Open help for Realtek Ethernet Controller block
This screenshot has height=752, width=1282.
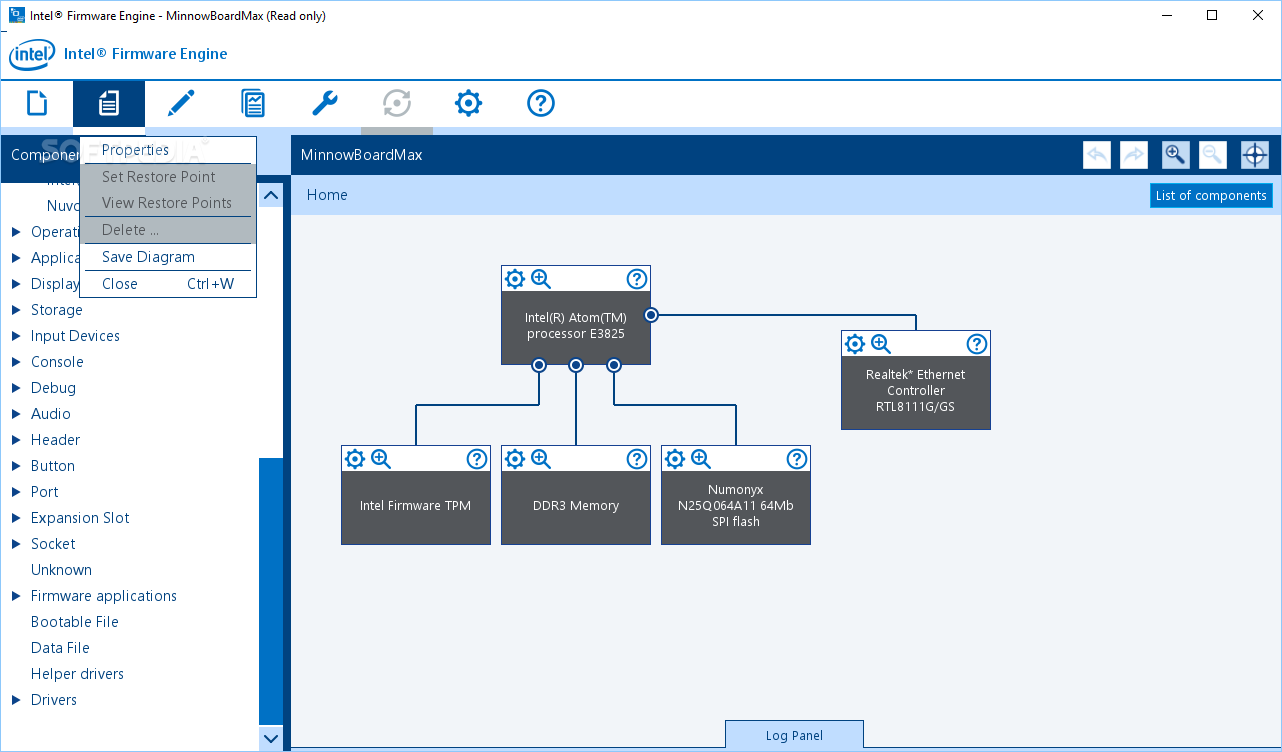977,344
